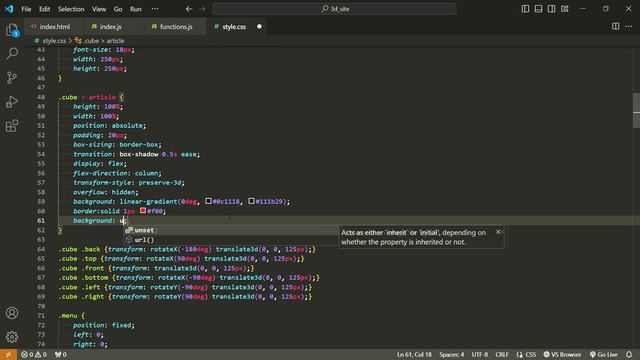
Task: Select the style.css tab
Action: pos(234,27)
